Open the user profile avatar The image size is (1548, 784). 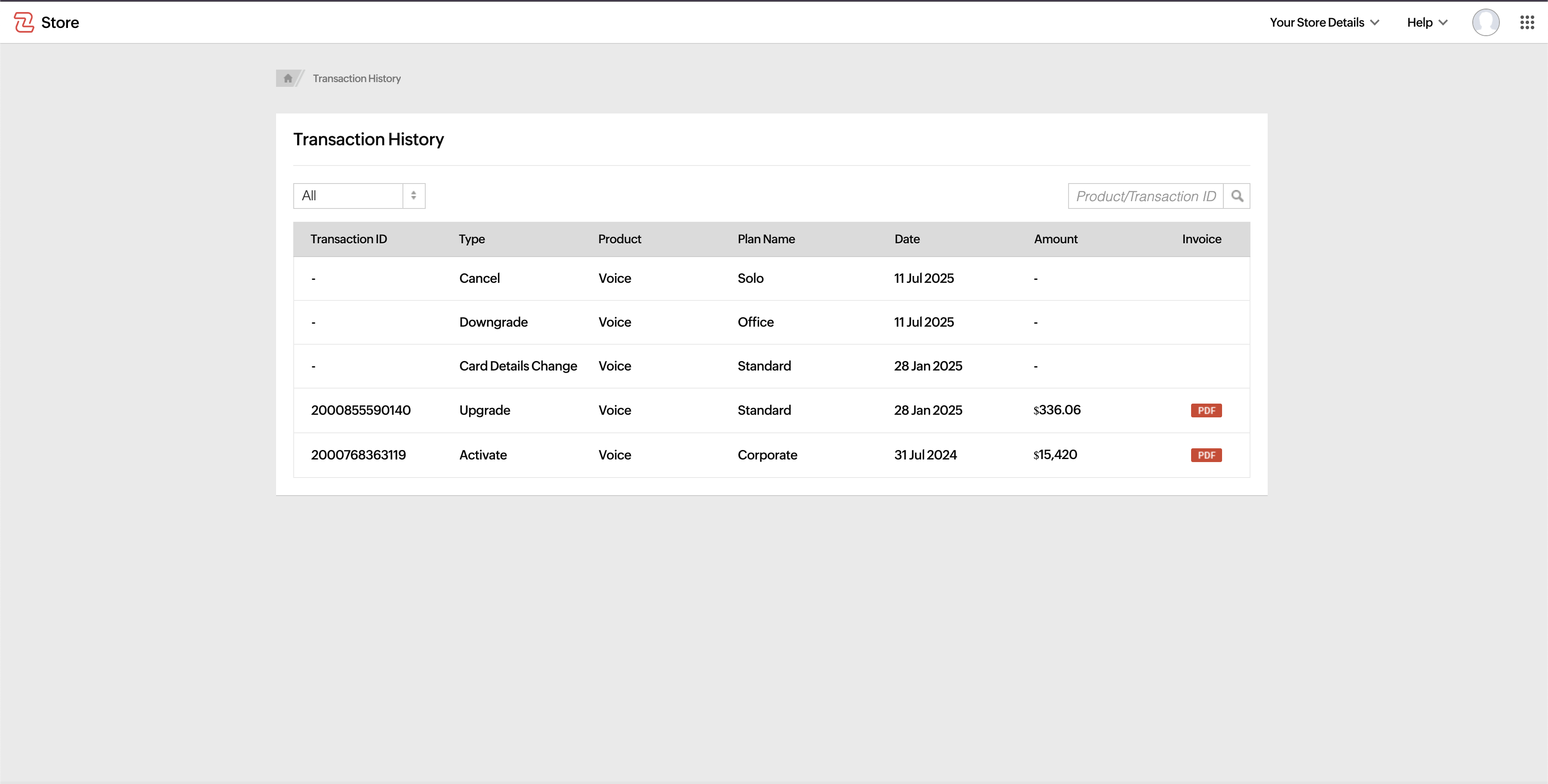[1485, 22]
